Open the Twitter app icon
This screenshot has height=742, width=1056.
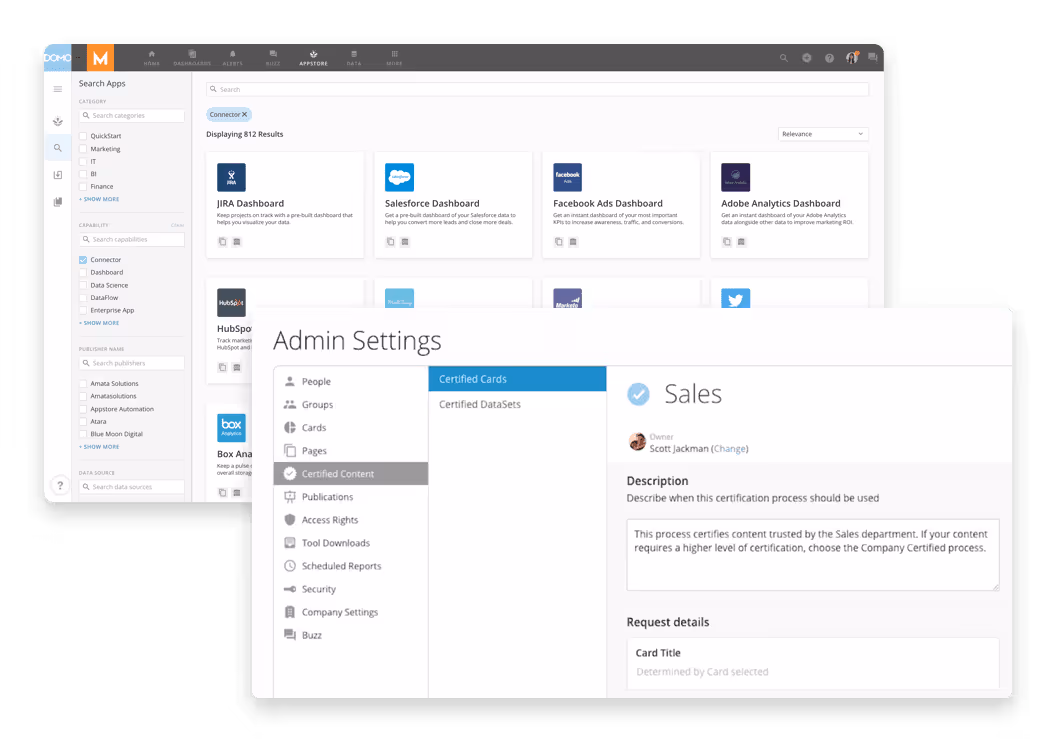point(735,298)
